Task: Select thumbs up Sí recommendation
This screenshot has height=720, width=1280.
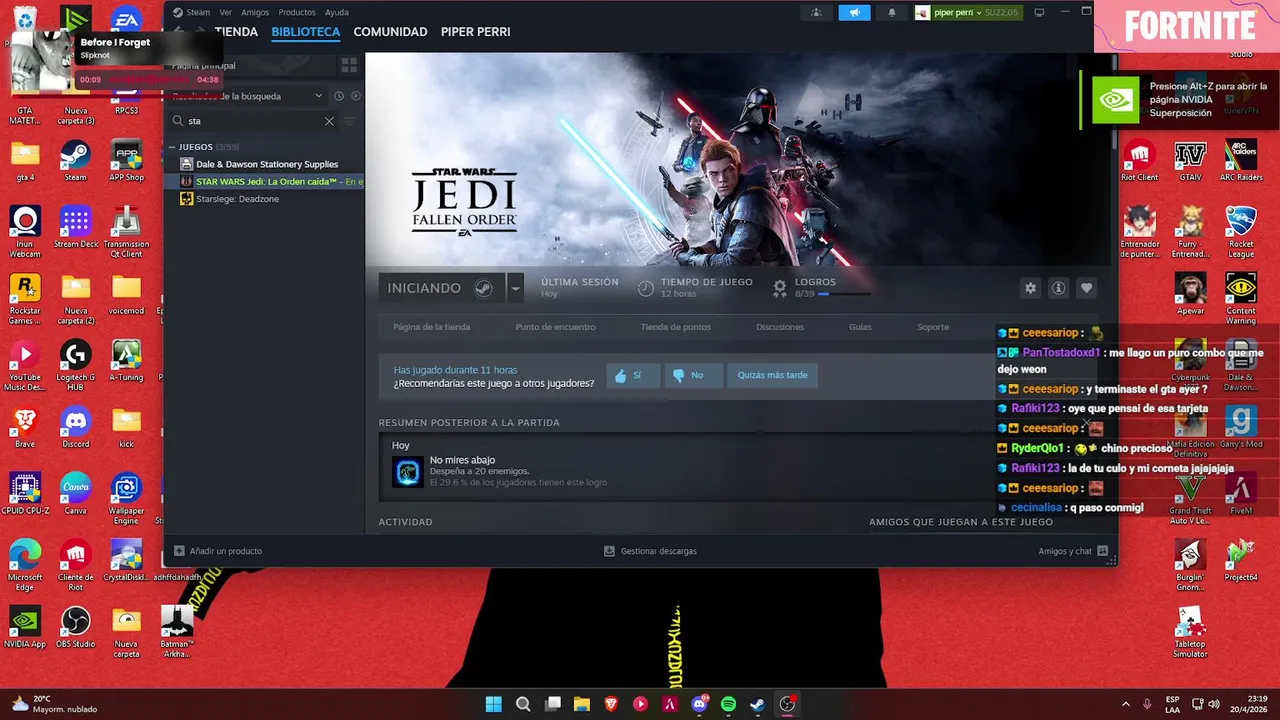Action: [x=633, y=376]
